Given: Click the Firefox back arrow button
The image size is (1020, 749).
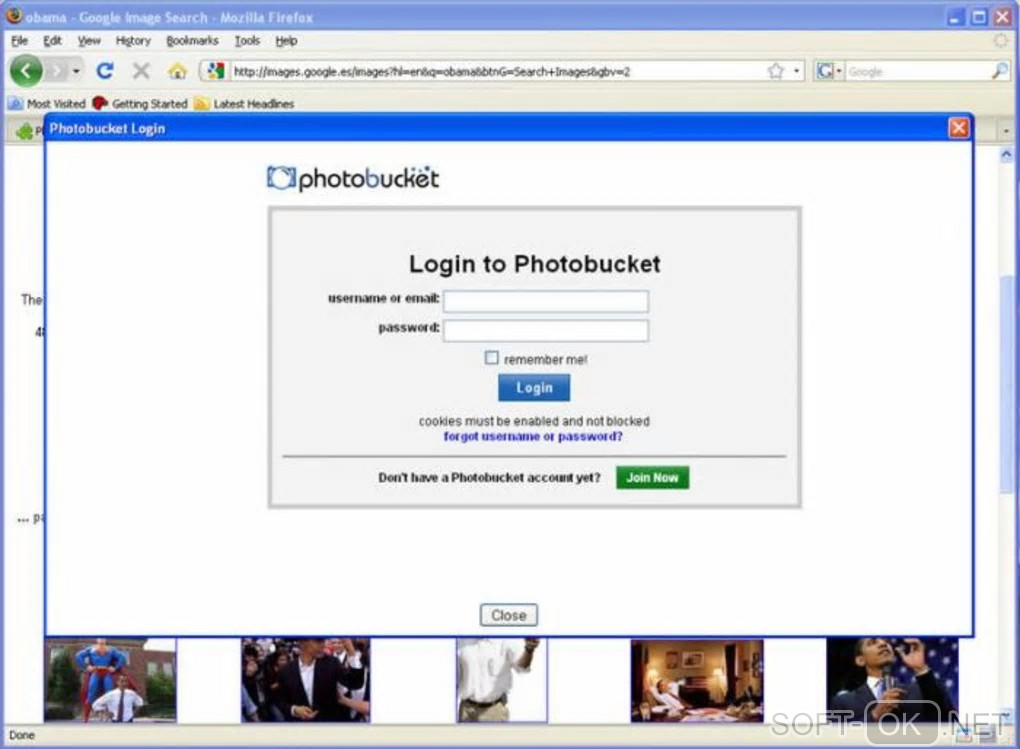Looking at the screenshot, I should click(26, 70).
